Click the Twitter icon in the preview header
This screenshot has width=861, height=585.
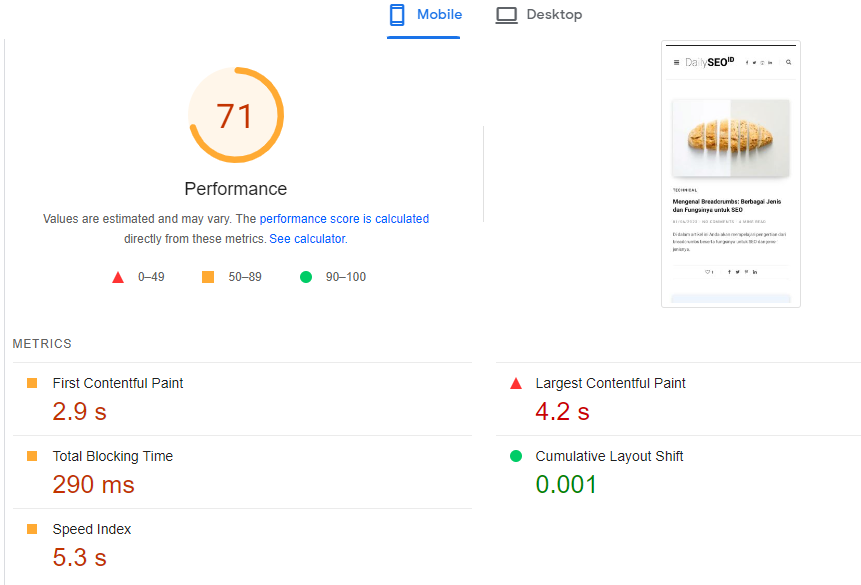[753, 62]
